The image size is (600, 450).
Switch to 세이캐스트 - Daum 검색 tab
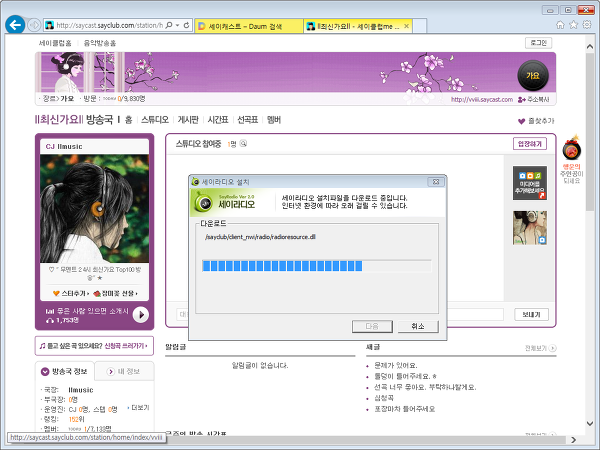(249, 26)
